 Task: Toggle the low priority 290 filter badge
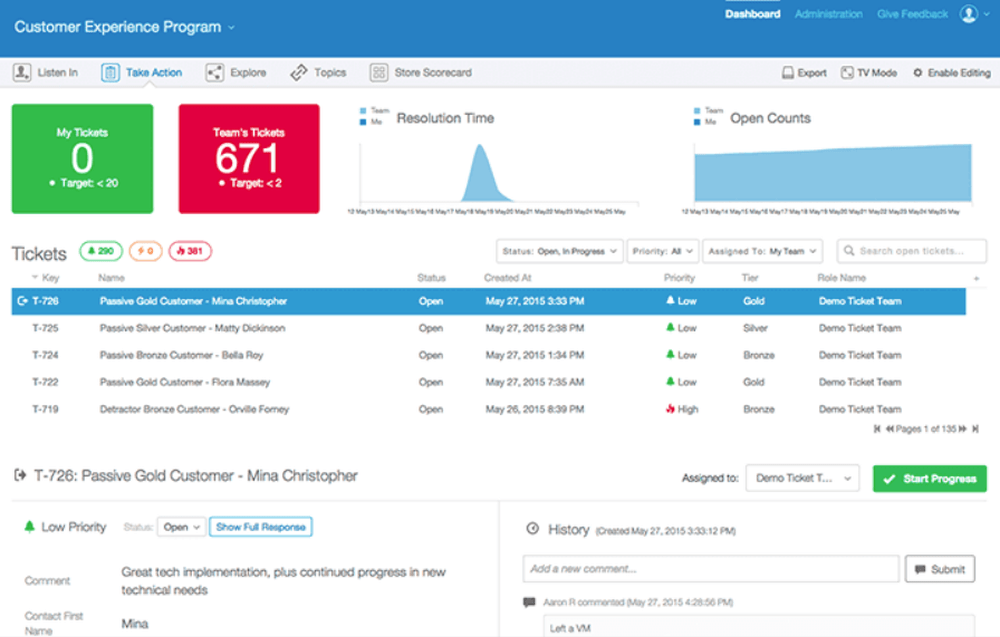pos(101,251)
